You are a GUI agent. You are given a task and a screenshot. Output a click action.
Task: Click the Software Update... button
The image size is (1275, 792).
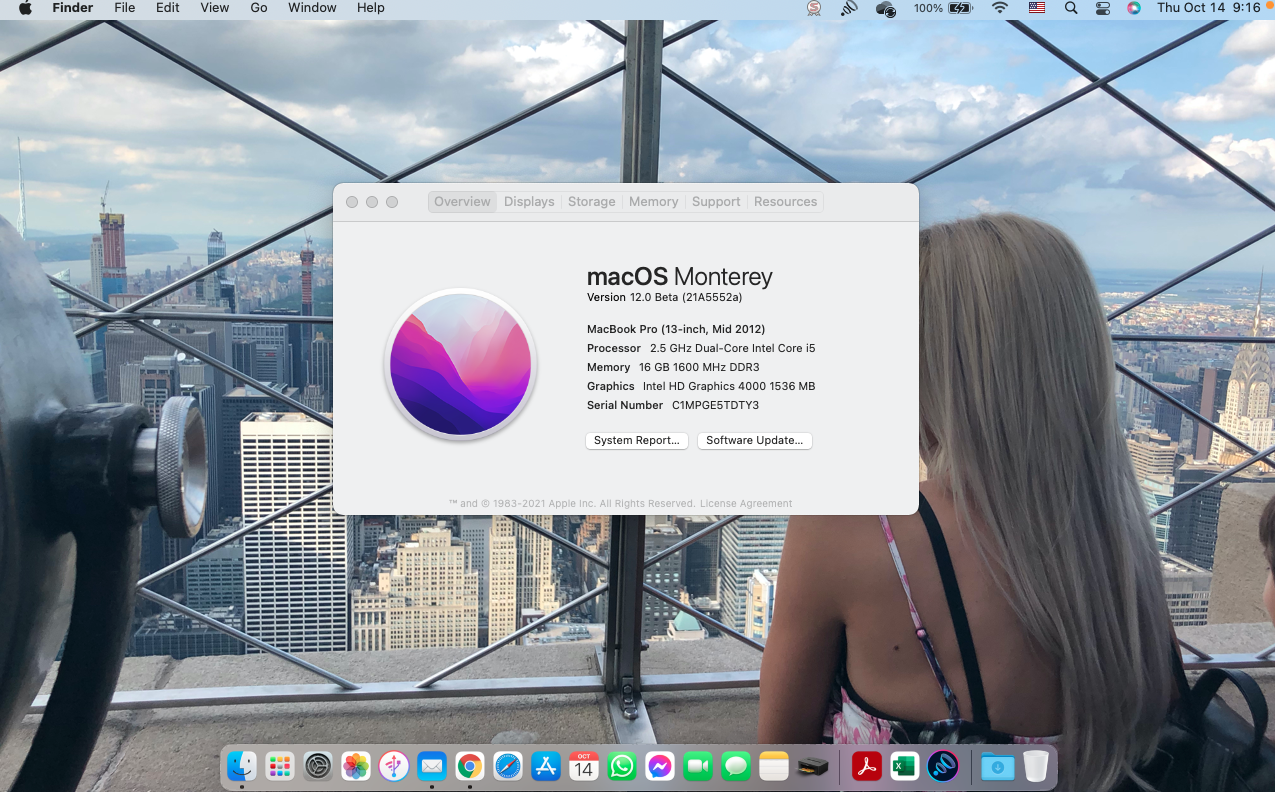click(755, 441)
